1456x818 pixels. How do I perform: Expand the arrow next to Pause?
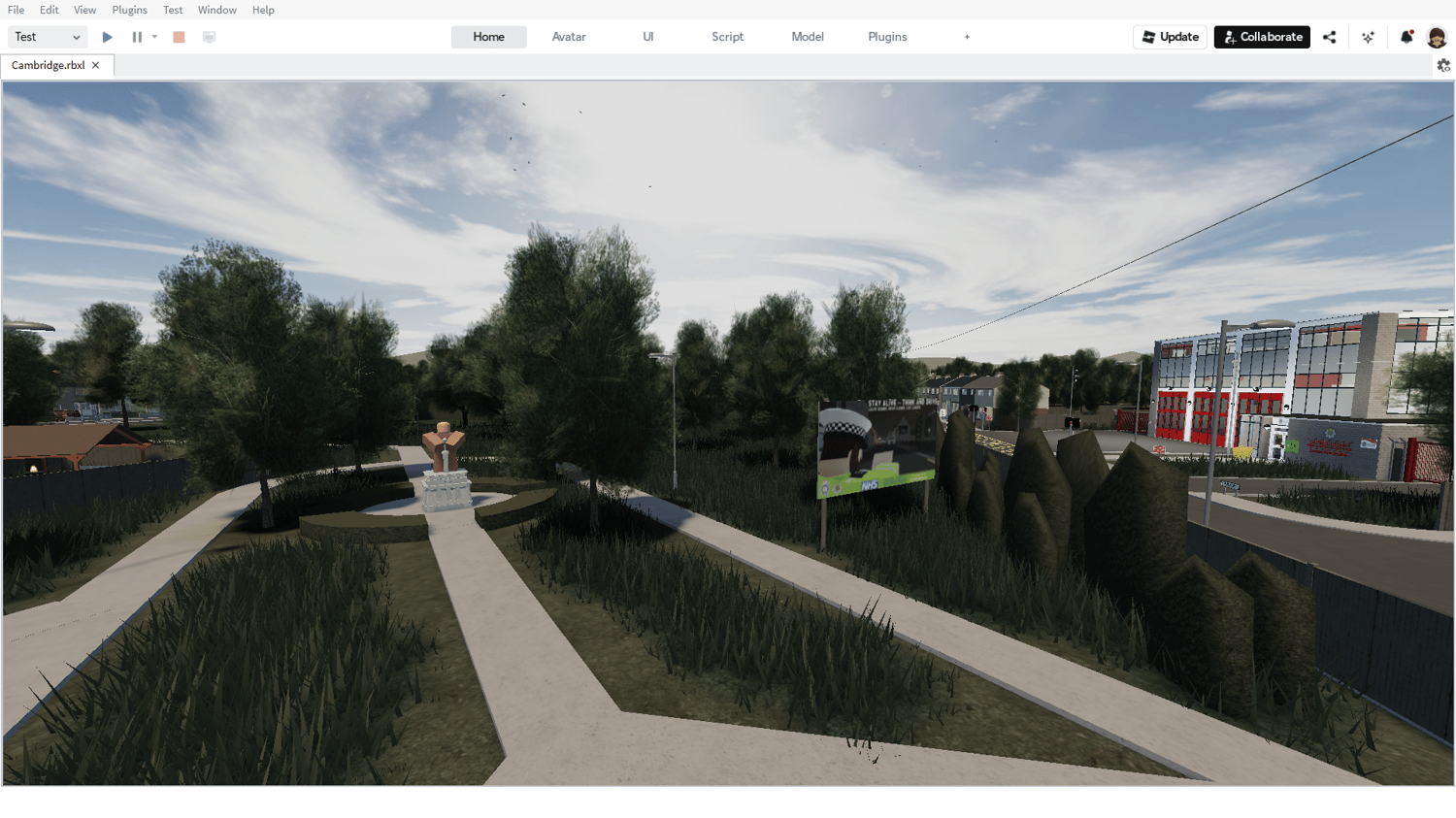click(x=154, y=37)
